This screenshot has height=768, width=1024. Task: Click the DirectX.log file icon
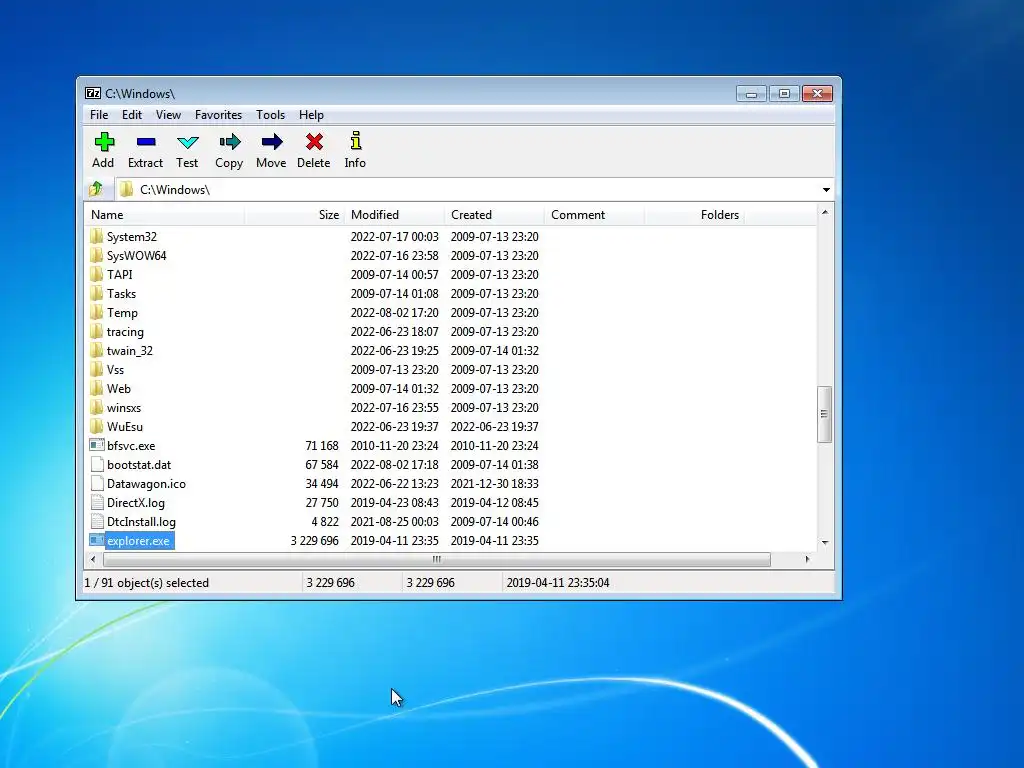click(97, 502)
